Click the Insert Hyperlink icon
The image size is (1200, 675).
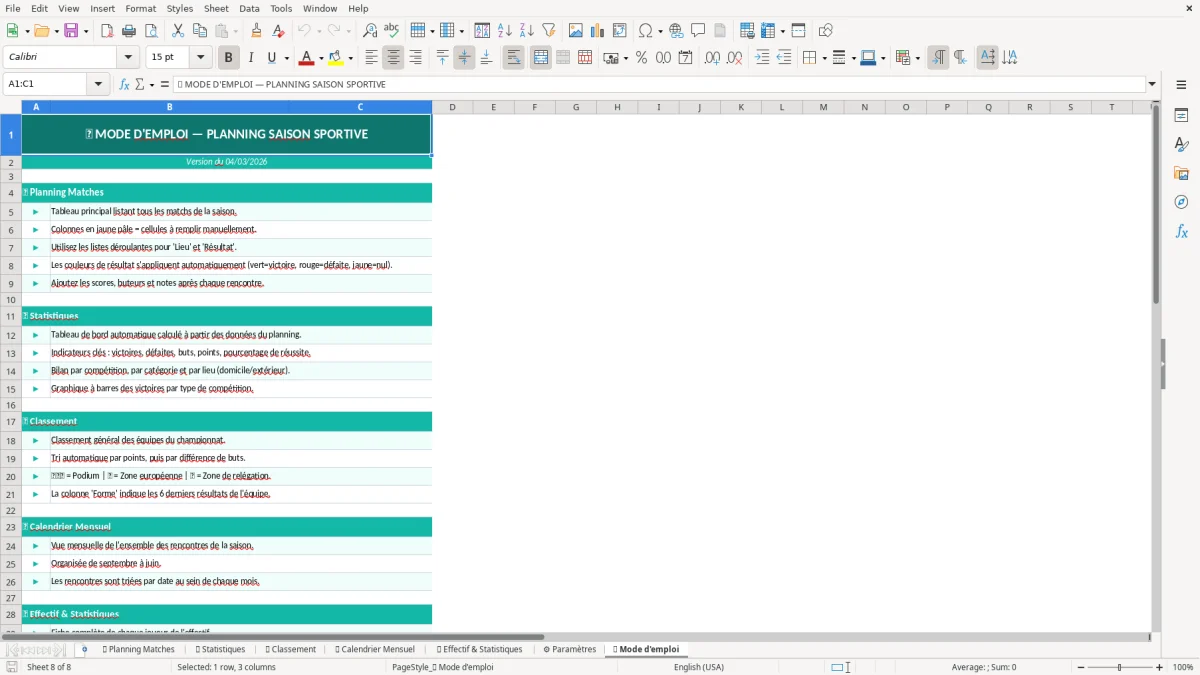[x=676, y=31]
